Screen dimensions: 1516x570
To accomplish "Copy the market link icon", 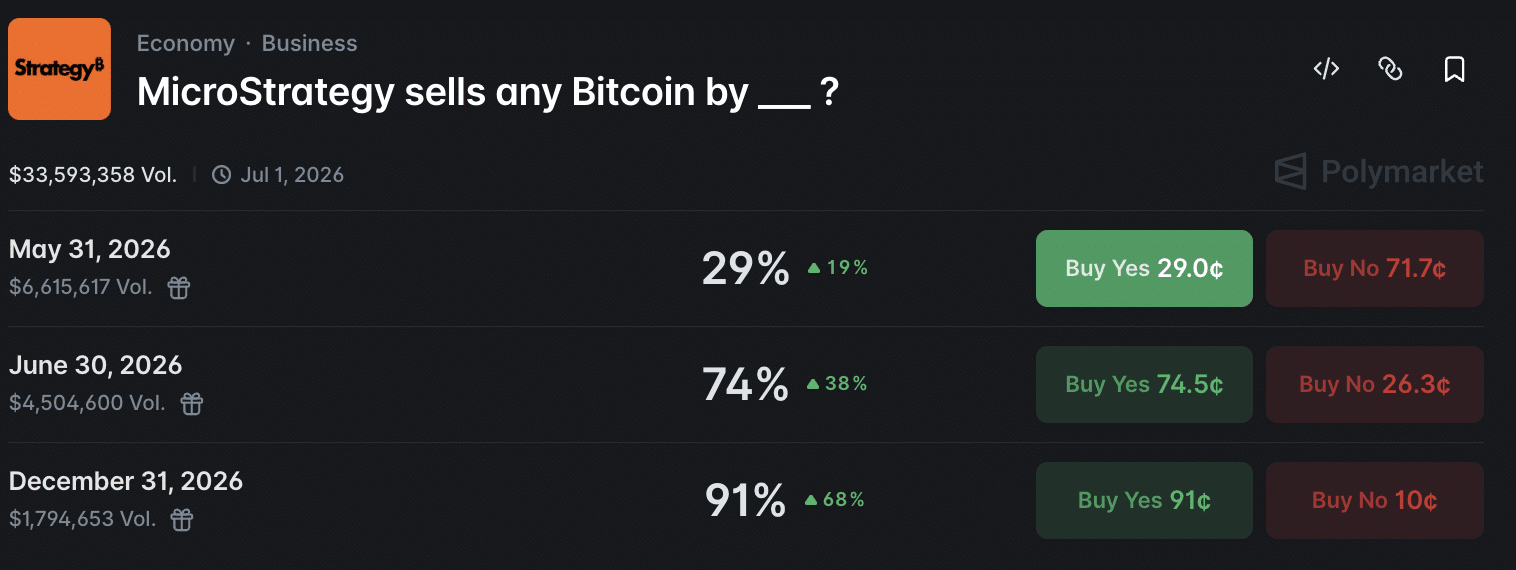I will click(x=1390, y=69).
